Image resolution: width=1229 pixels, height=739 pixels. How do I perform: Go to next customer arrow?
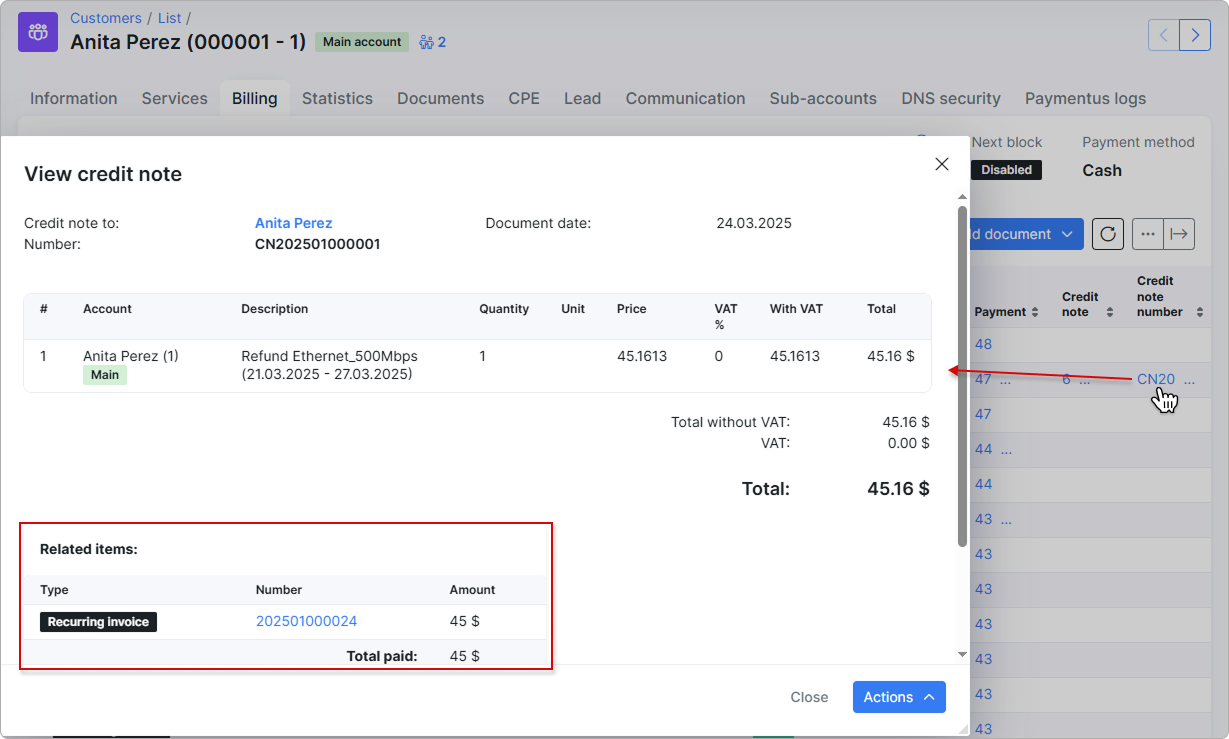click(x=1195, y=35)
